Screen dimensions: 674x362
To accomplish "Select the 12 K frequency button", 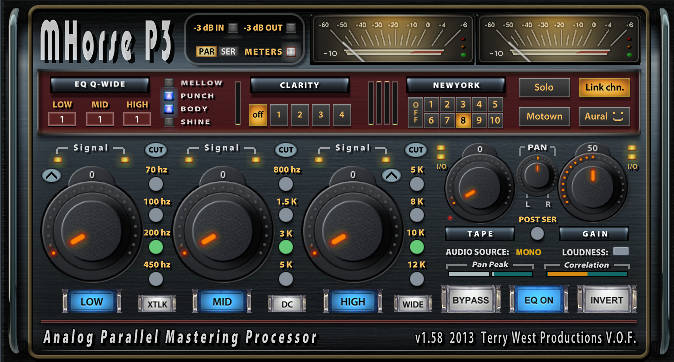I will tap(416, 279).
